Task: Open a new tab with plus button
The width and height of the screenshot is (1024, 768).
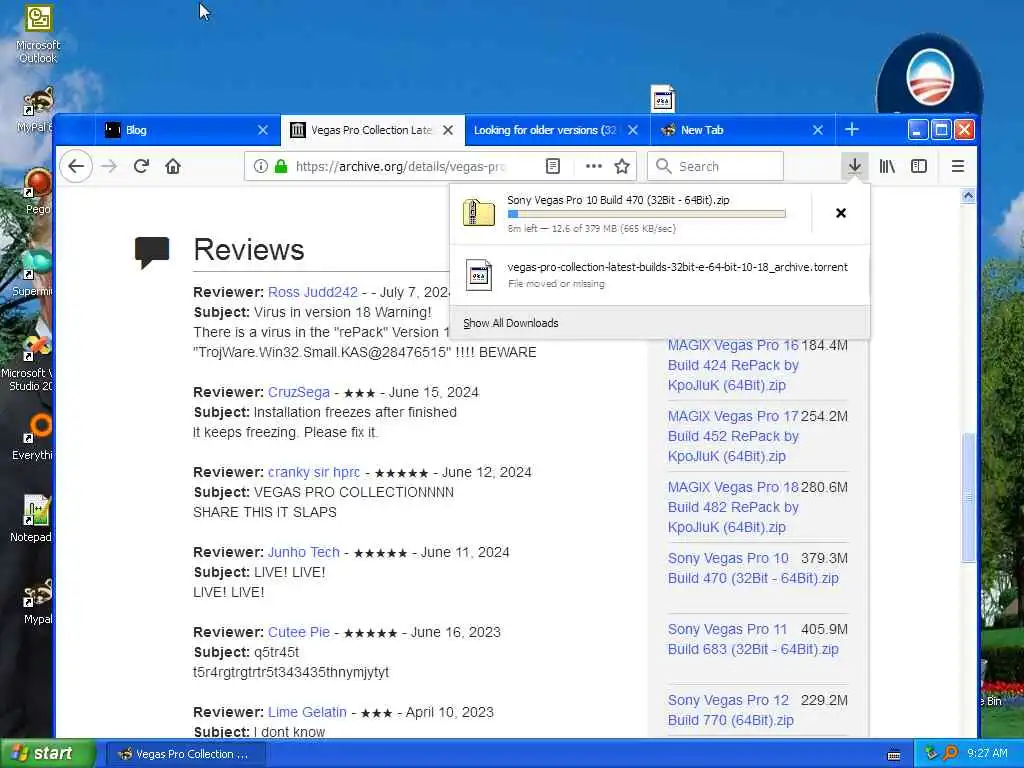Action: (x=852, y=130)
